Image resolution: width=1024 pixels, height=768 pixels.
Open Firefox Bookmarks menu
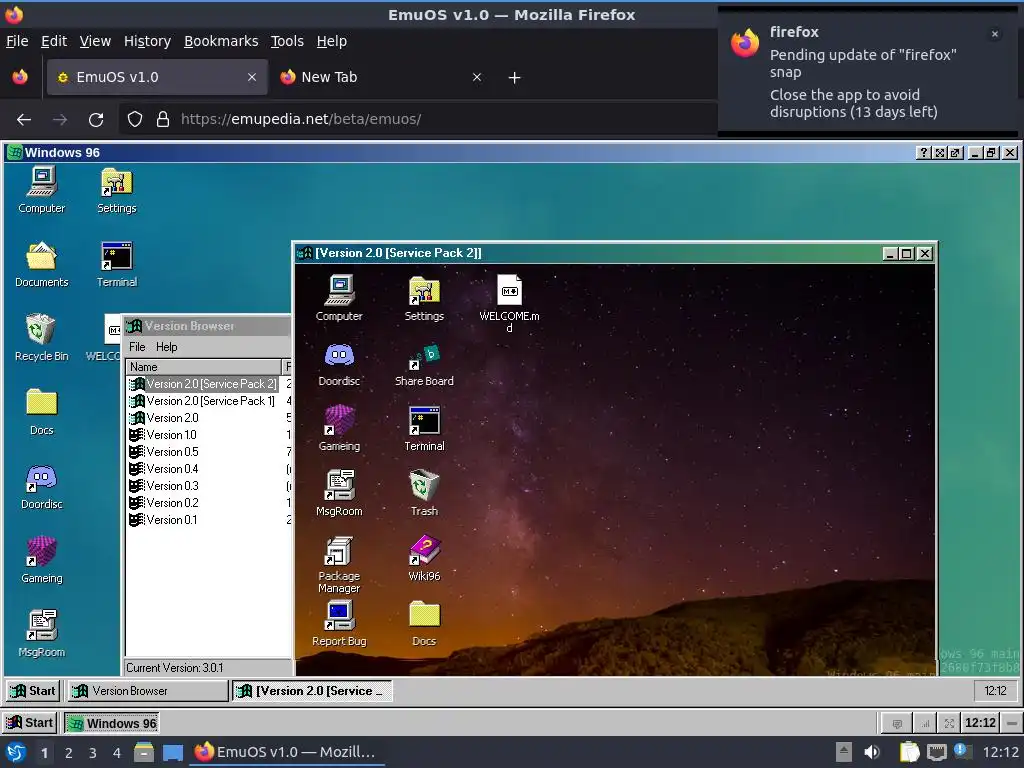[221, 41]
